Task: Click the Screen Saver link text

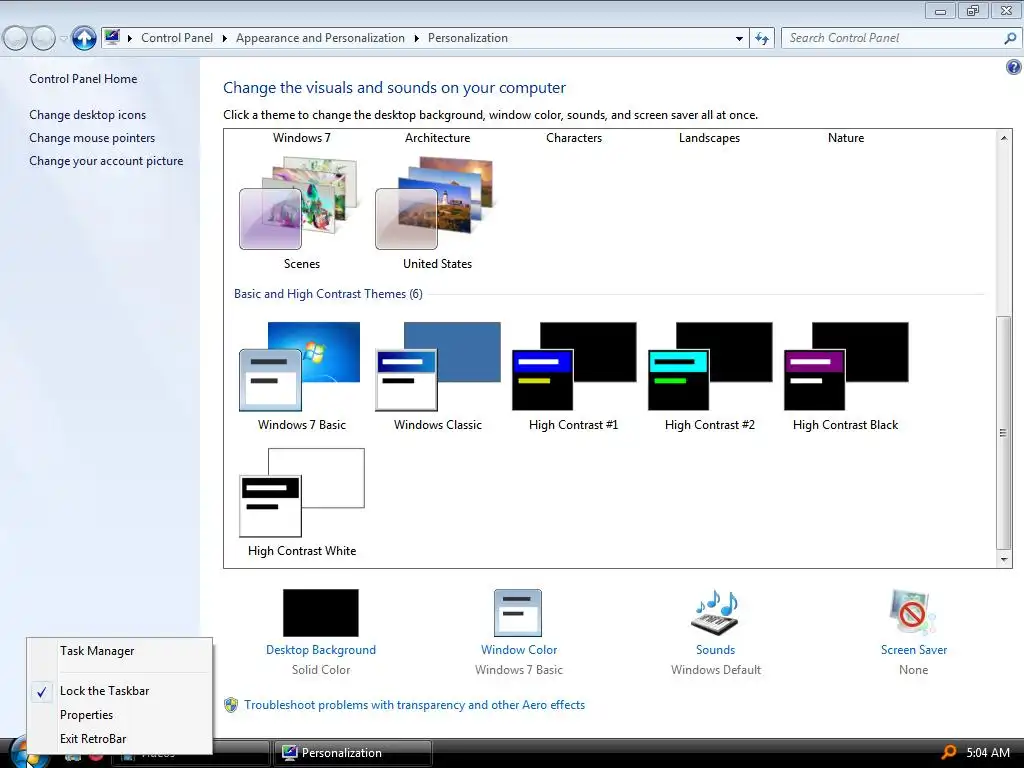Action: [x=914, y=650]
